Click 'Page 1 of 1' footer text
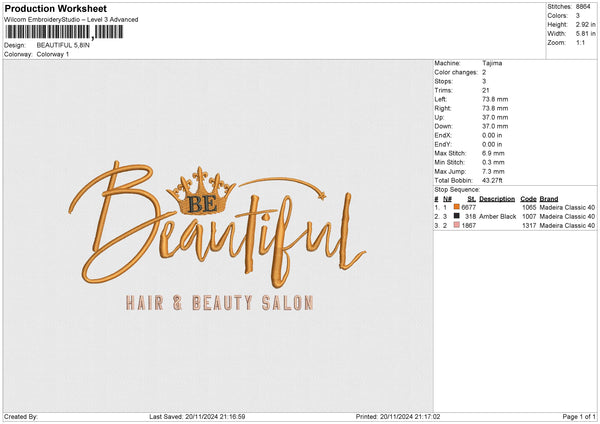This screenshot has width=600, height=424. coord(579,417)
